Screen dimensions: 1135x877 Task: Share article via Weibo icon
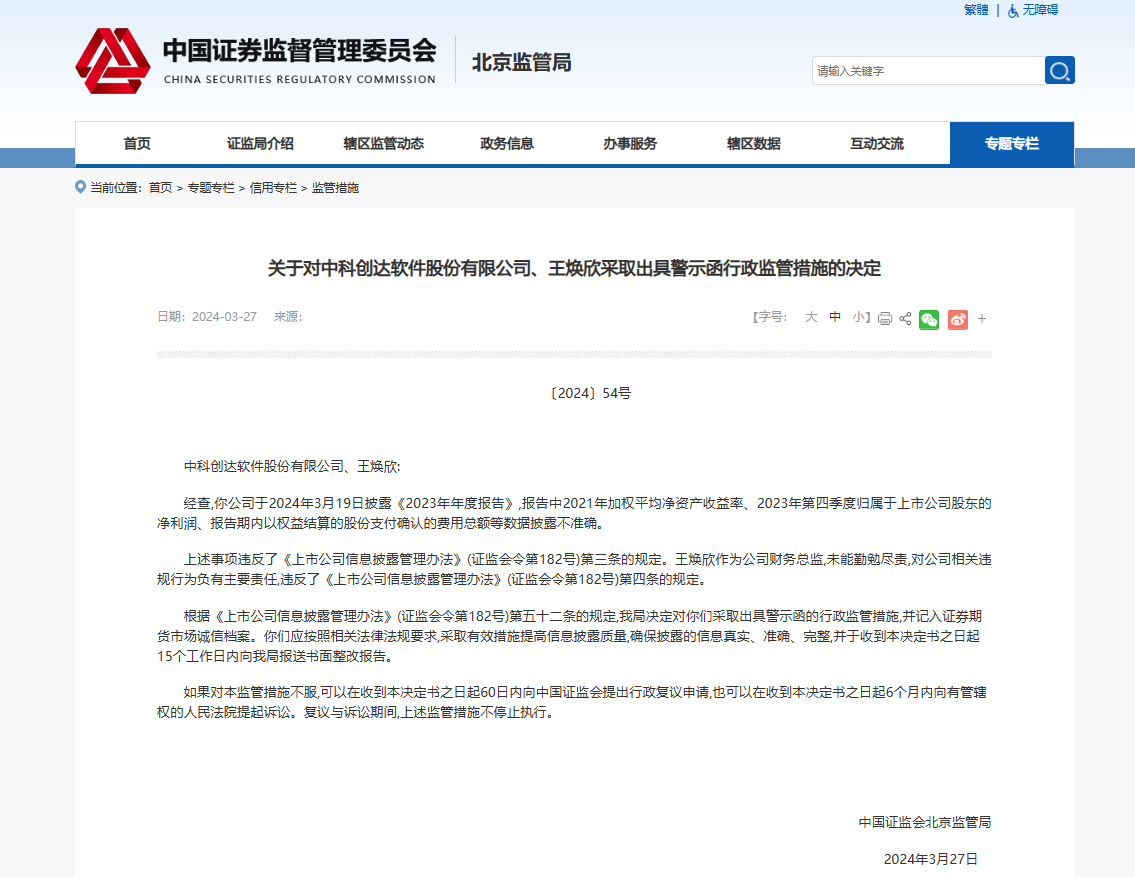tap(958, 319)
